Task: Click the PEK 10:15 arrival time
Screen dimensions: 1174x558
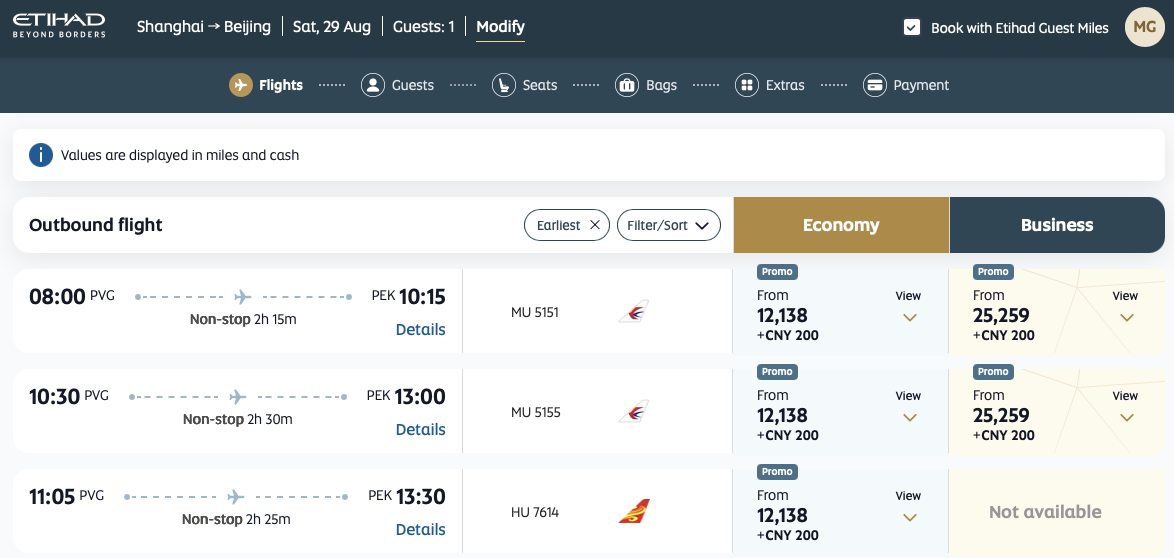Action: coord(408,297)
